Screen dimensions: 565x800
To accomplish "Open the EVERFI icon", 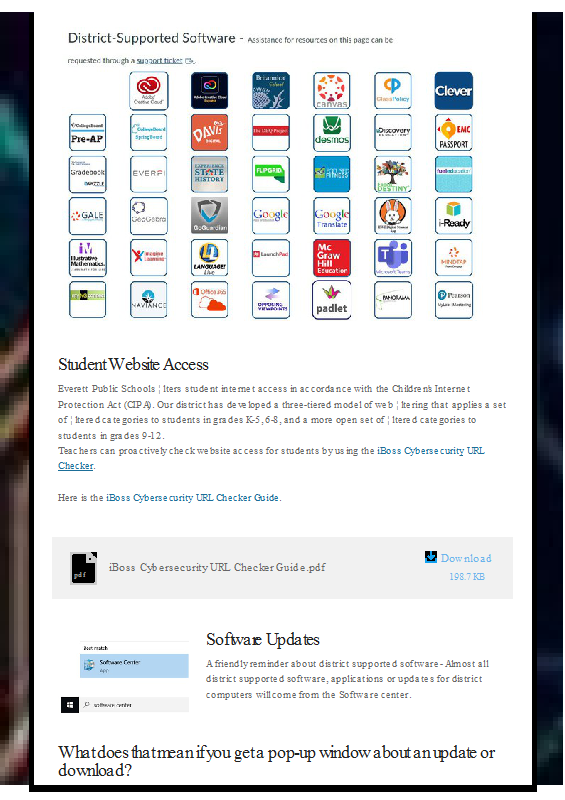I will (x=149, y=174).
